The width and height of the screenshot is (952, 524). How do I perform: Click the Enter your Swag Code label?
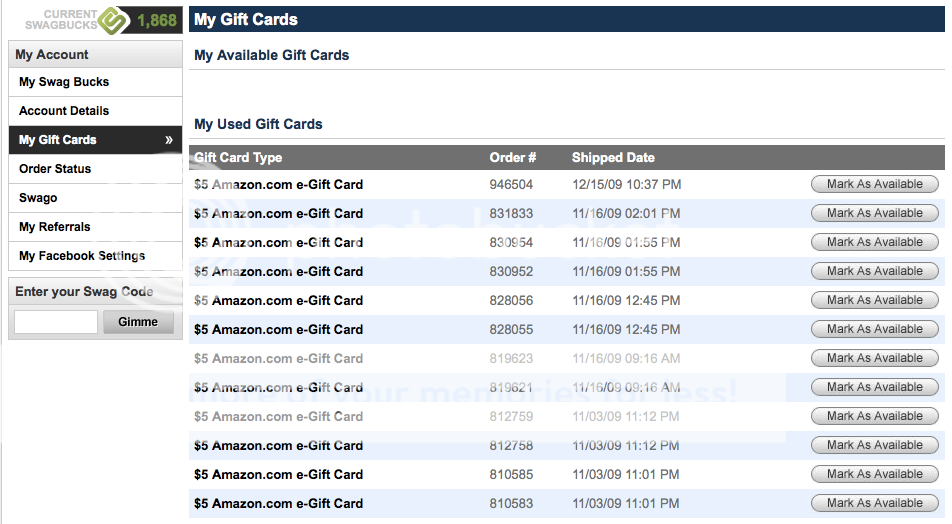click(84, 291)
